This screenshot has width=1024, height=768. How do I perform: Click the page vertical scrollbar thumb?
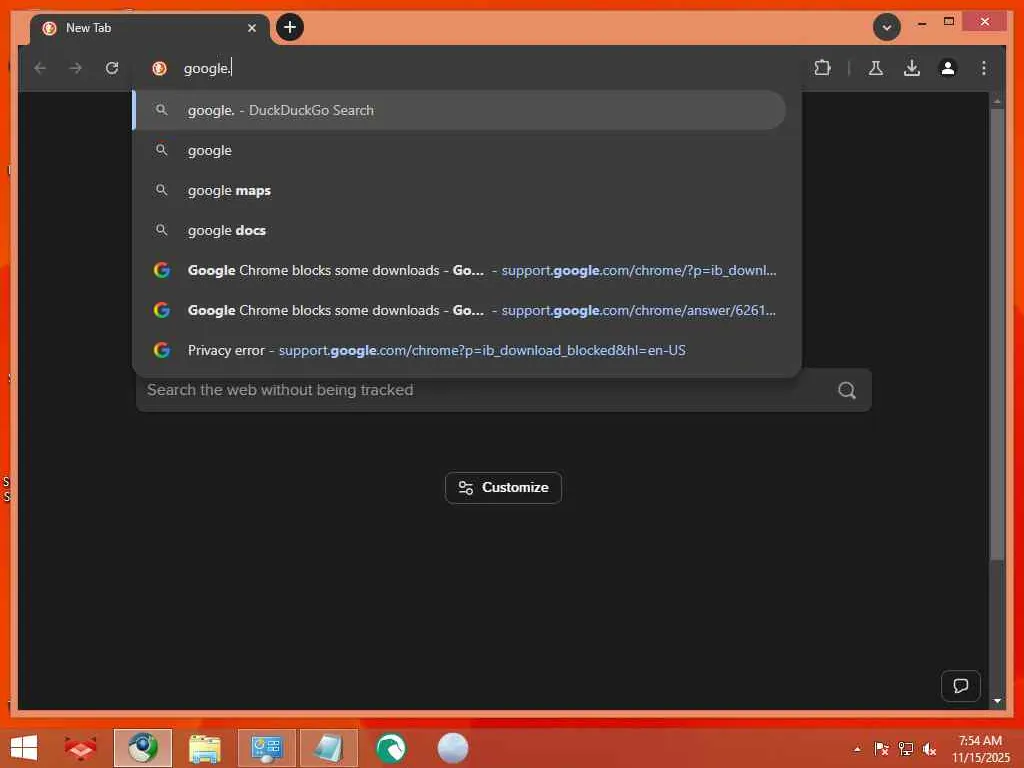click(997, 333)
